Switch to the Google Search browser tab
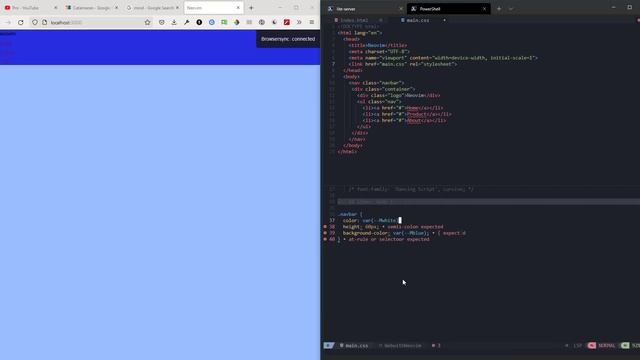 point(153,8)
